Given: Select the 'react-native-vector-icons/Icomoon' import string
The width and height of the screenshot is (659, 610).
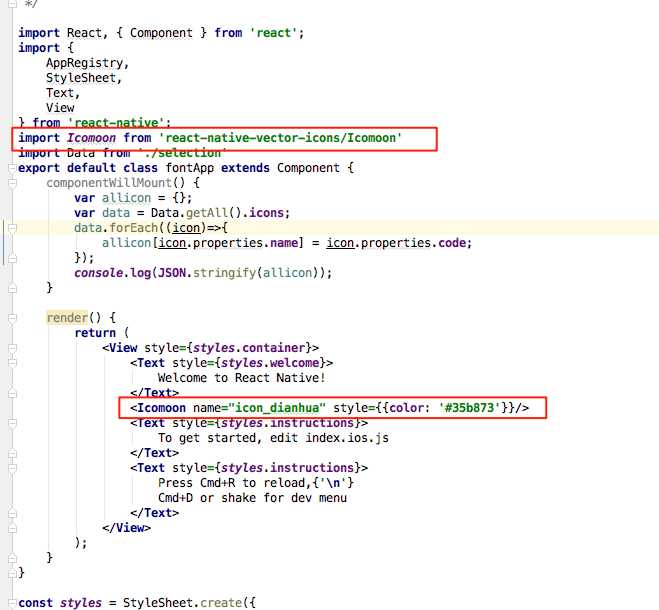Looking at the screenshot, I should pyautogui.click(x=280, y=138).
